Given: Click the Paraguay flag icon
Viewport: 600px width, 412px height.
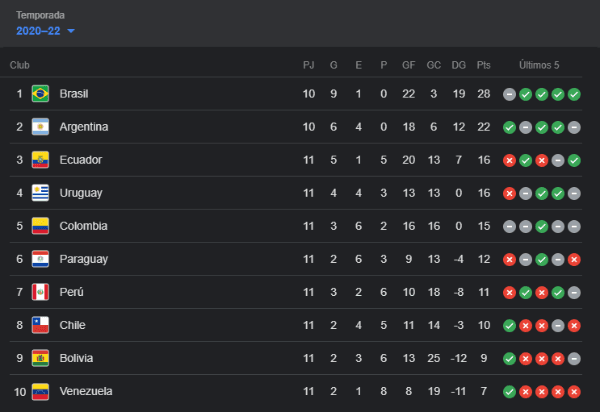Looking at the screenshot, I should point(40,259).
